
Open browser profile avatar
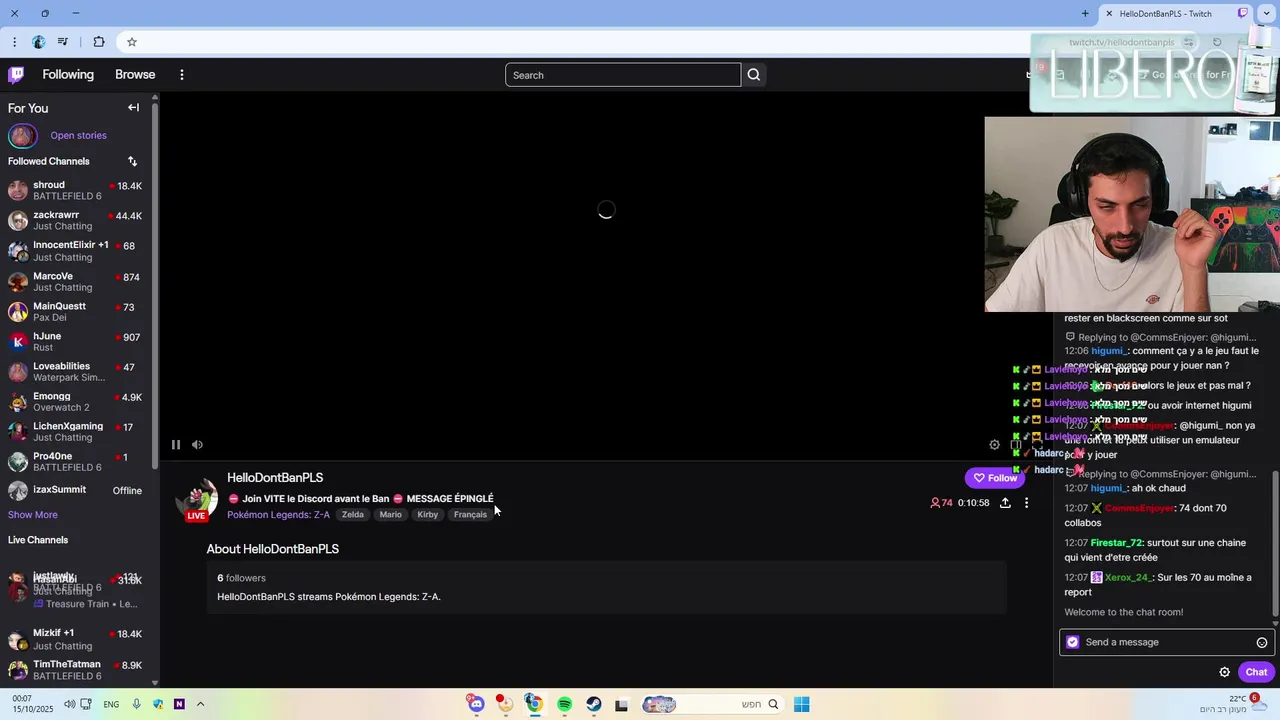(39, 42)
